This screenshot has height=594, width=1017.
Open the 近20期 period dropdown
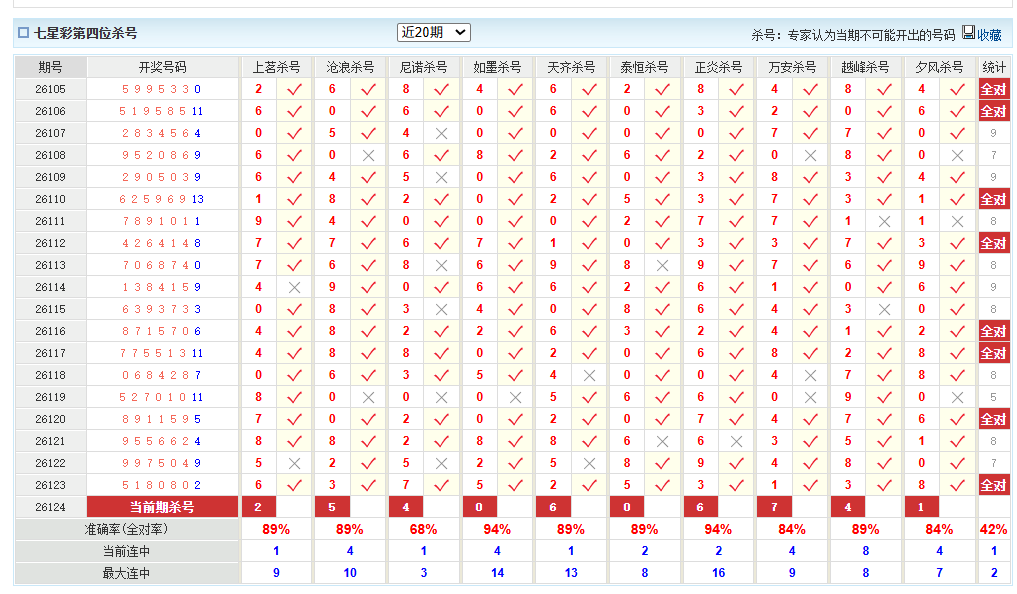coord(433,32)
